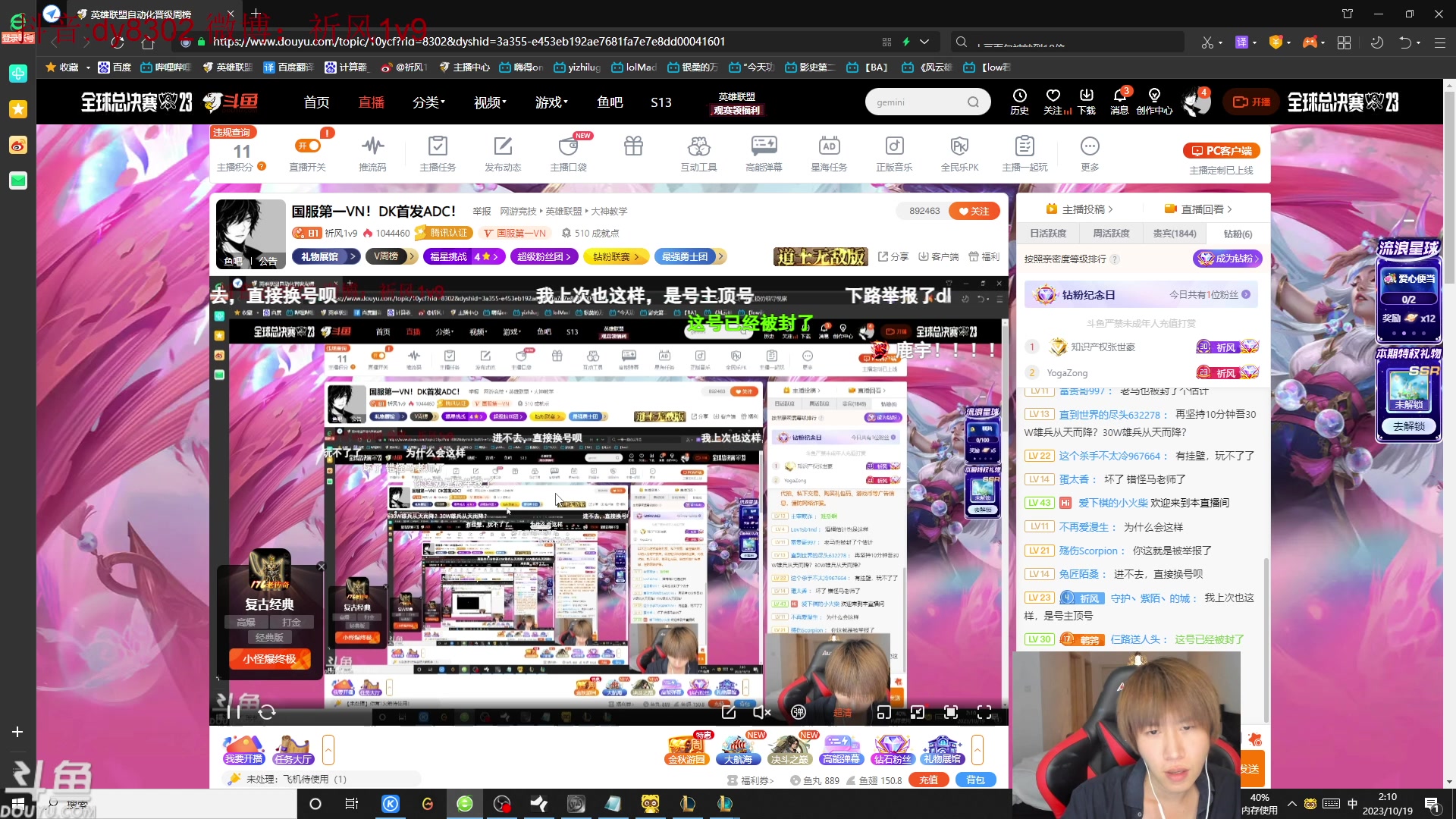Mute the video player sound

761,712
